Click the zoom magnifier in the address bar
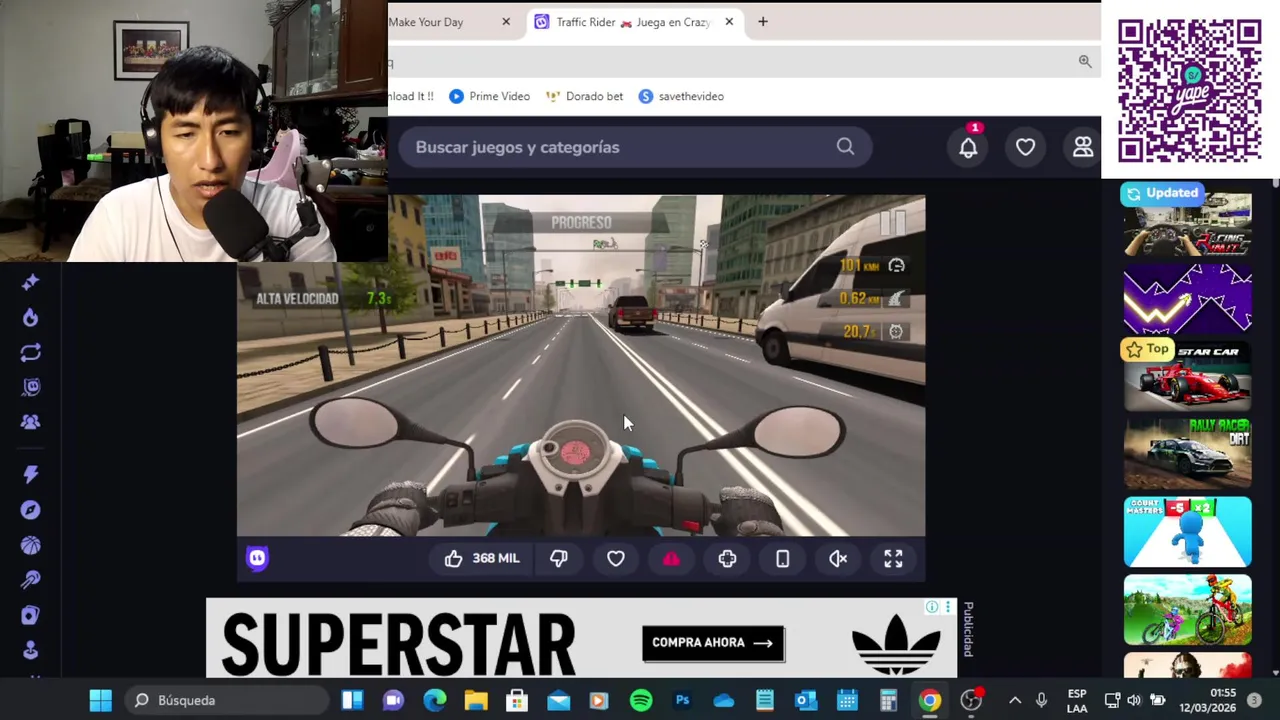Viewport: 1280px width, 720px height. 1085,62
